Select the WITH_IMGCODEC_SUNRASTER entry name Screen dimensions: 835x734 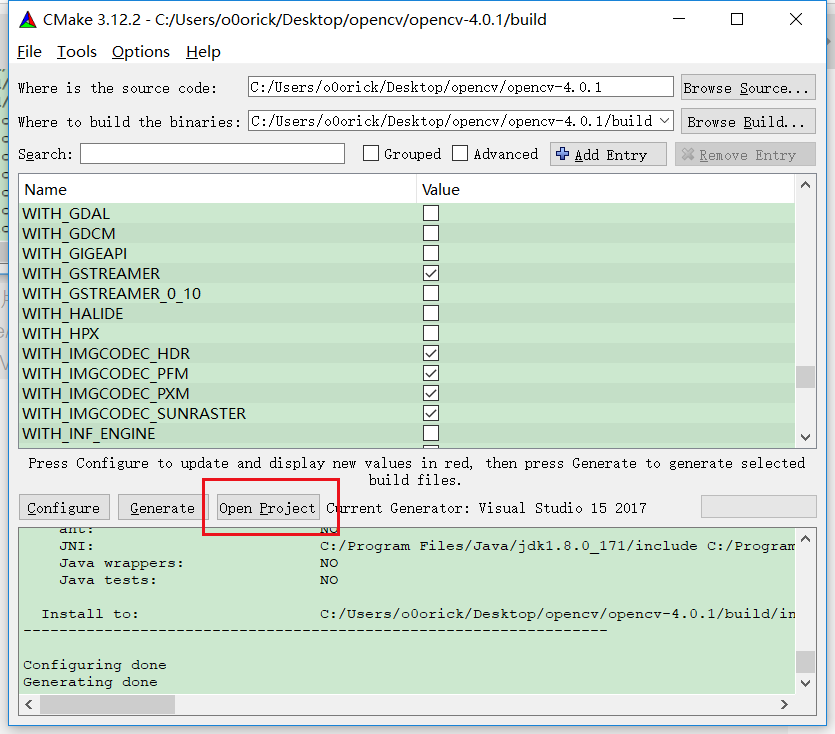tap(134, 414)
